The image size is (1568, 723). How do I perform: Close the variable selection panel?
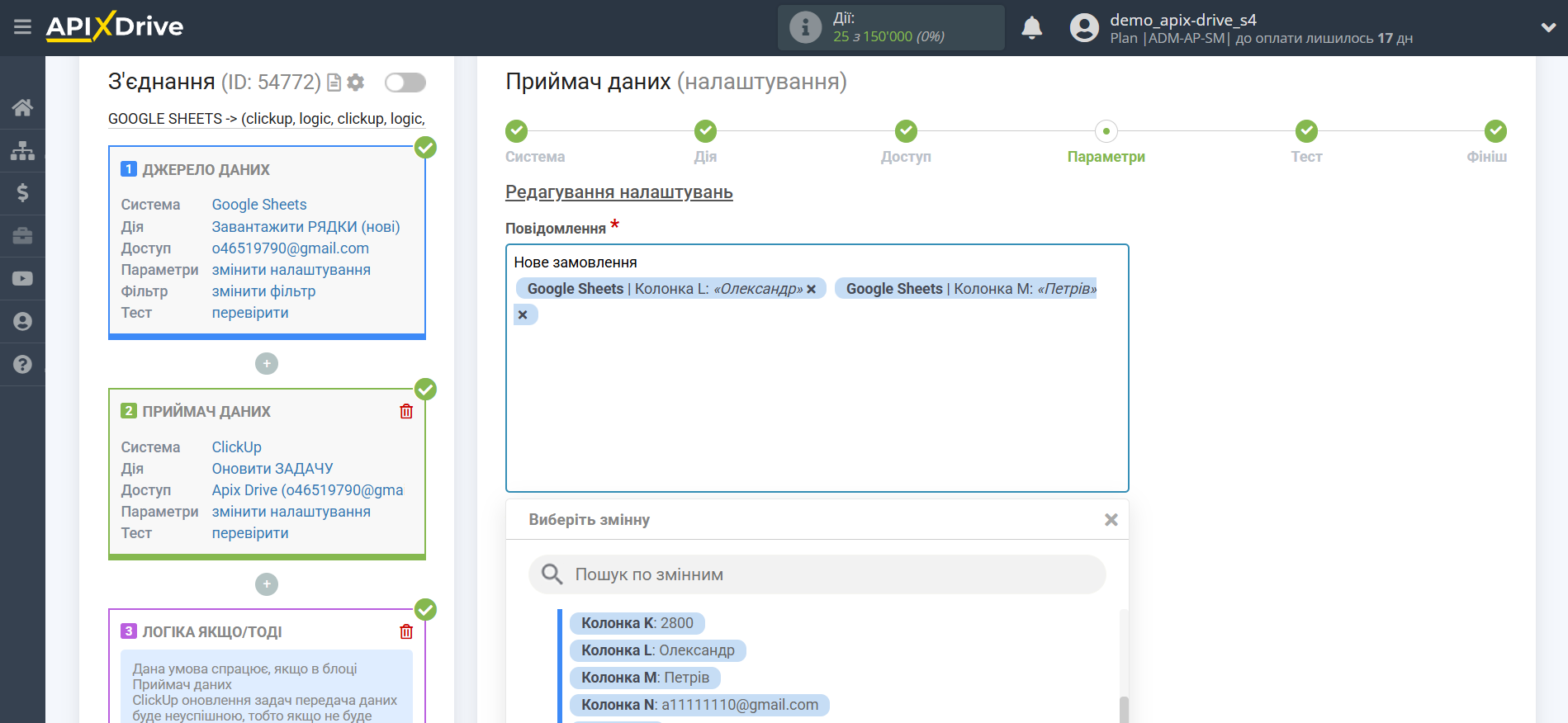click(1111, 520)
